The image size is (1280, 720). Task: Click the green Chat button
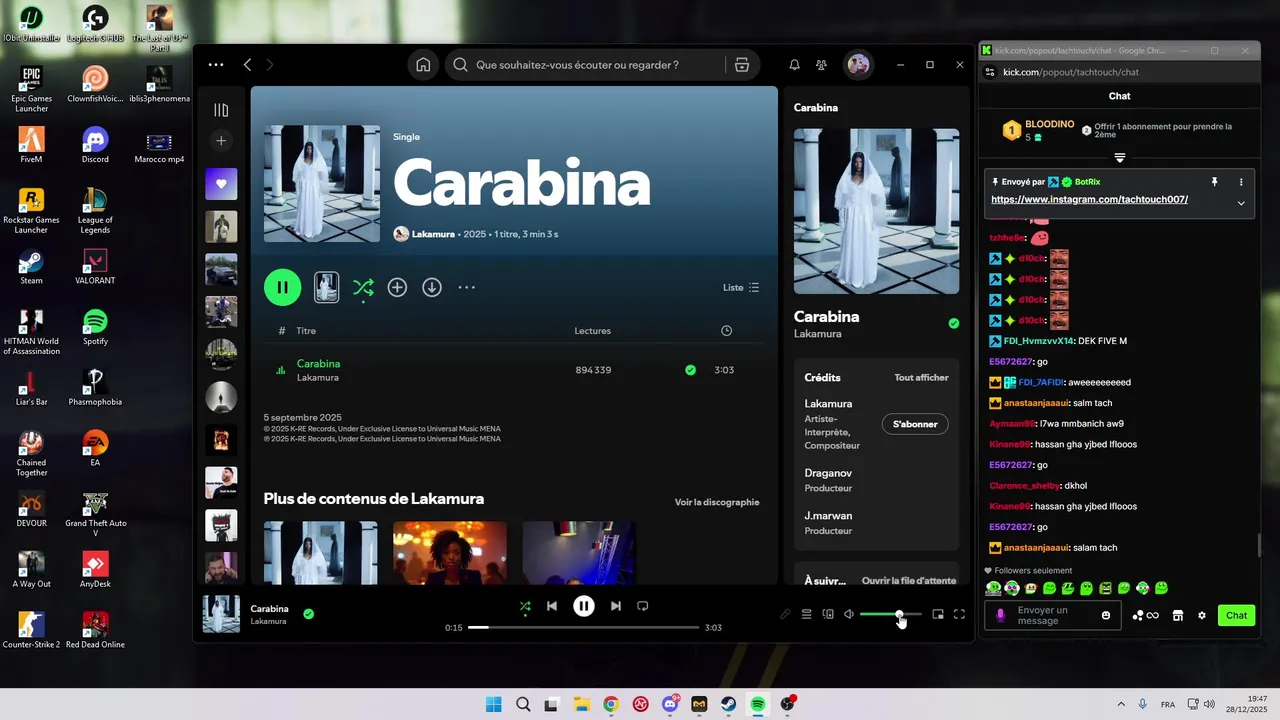pyautogui.click(x=1237, y=616)
